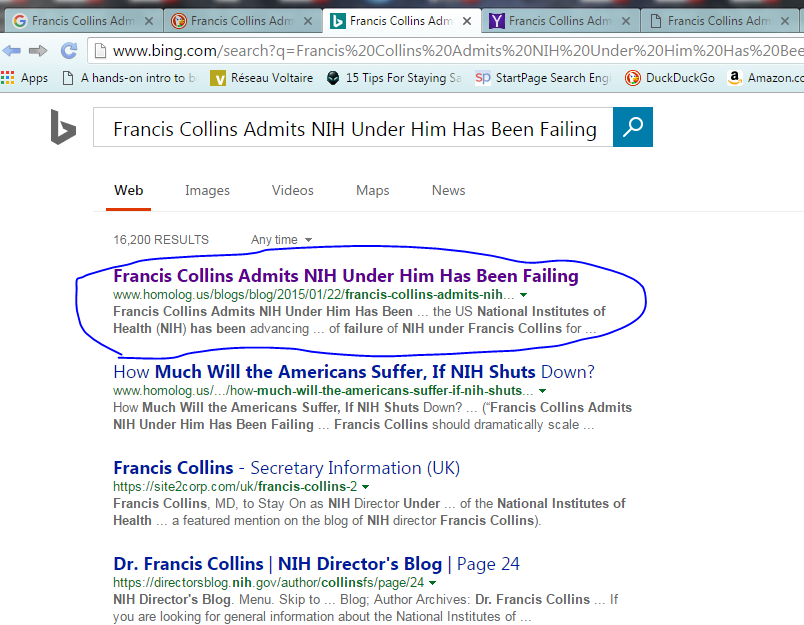Expand arrow beside site2corp.com result URL

click(x=366, y=487)
